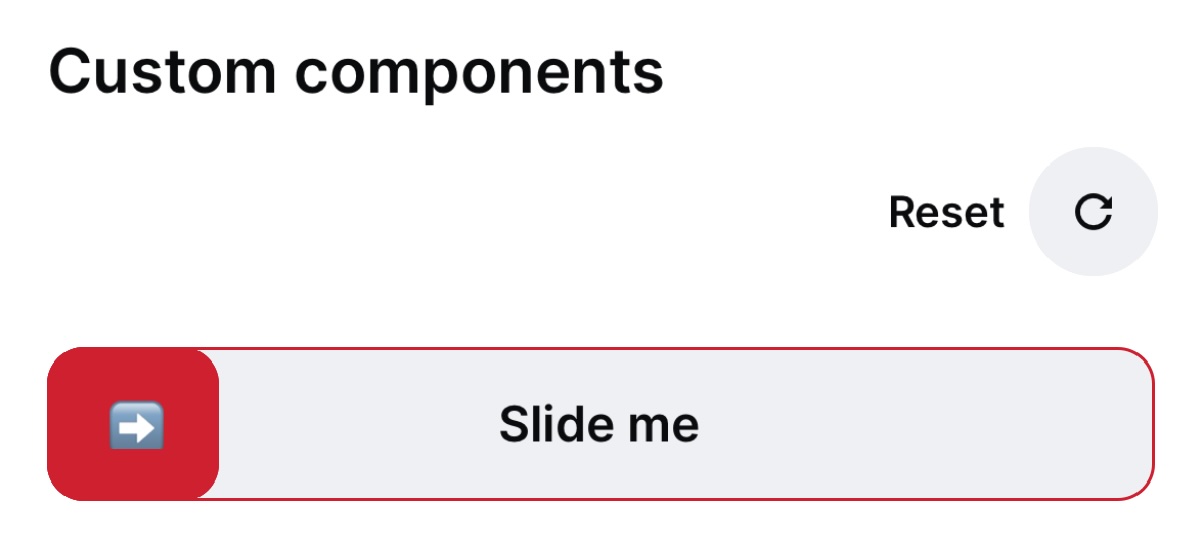Select the reload icon beside Reset
1204x535 pixels.
tap(1093, 212)
